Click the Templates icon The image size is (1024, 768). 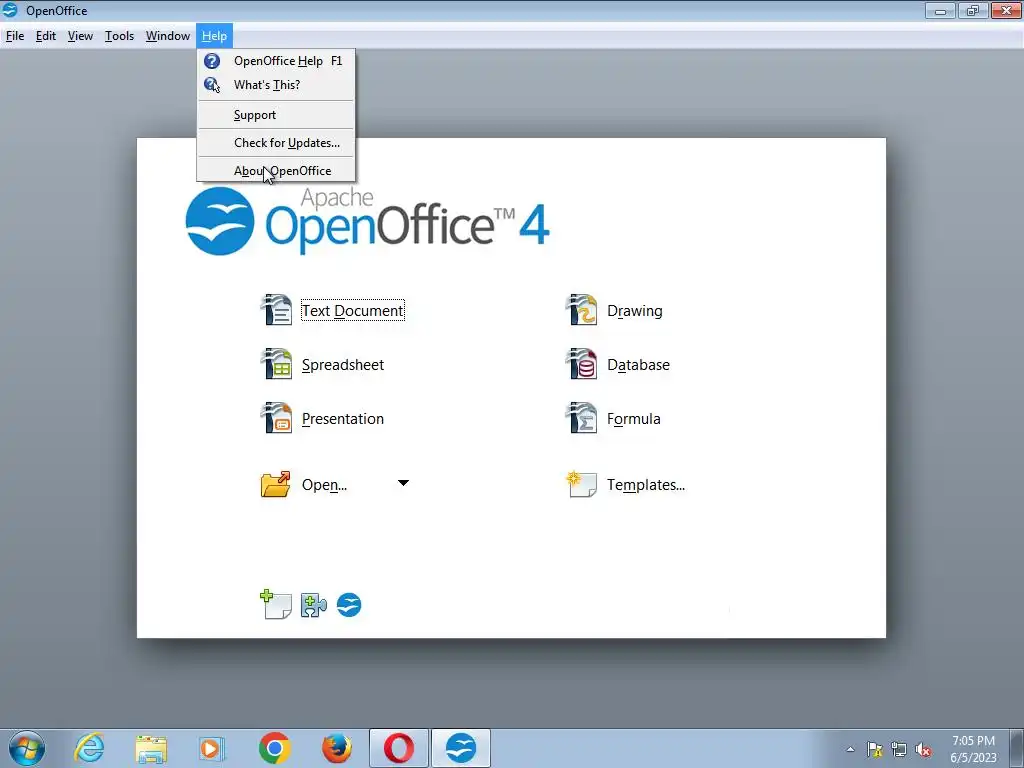(x=581, y=485)
